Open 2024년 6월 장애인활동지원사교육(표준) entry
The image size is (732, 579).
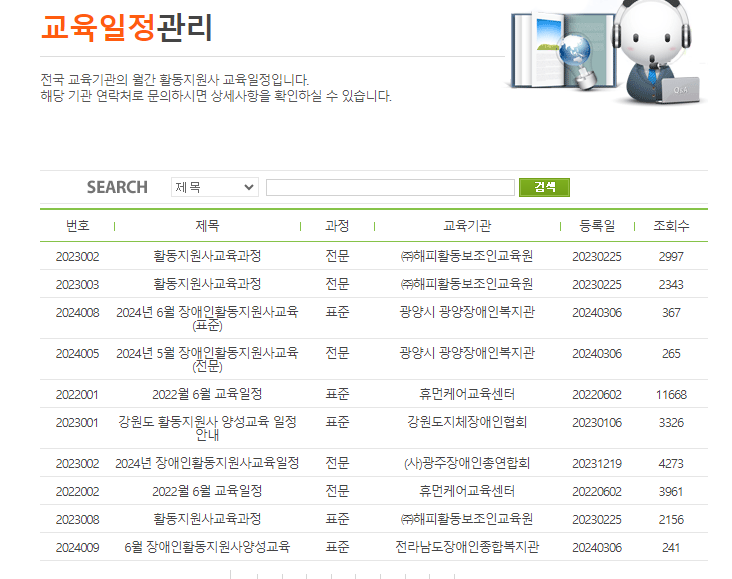click(x=207, y=318)
